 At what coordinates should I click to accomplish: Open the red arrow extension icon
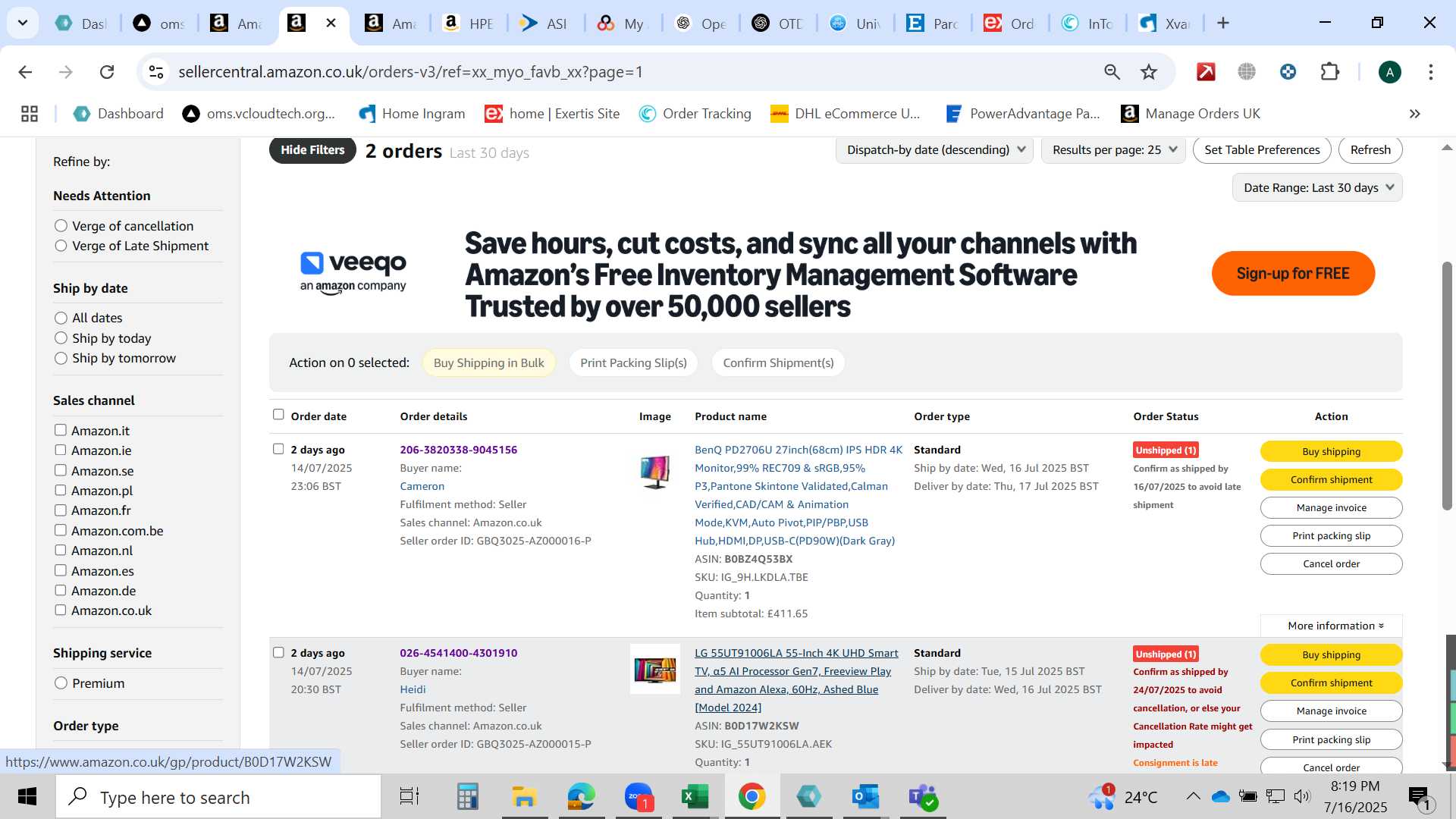click(1206, 72)
